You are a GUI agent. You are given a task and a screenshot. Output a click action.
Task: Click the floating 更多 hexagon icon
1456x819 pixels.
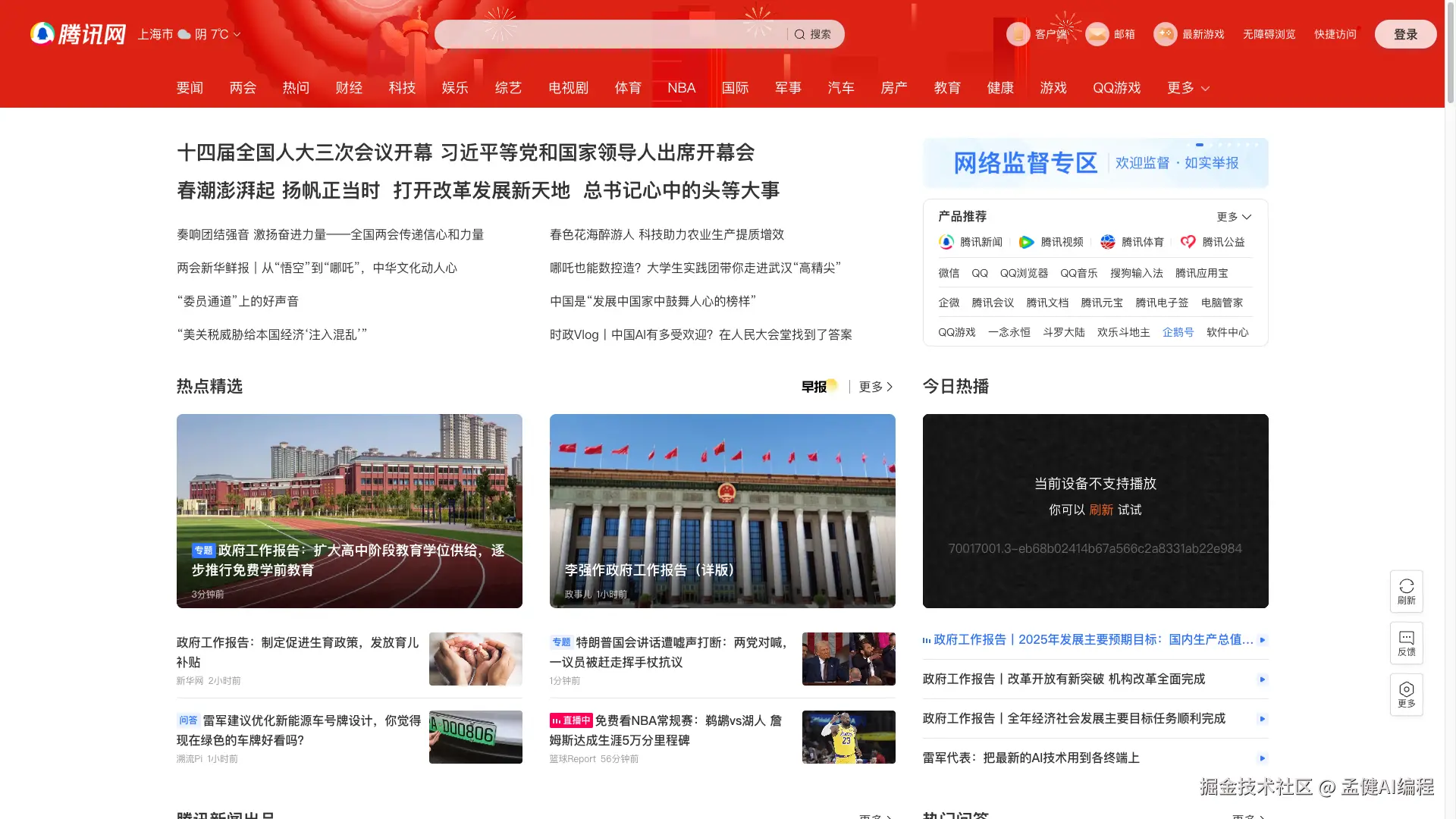coord(1406,689)
